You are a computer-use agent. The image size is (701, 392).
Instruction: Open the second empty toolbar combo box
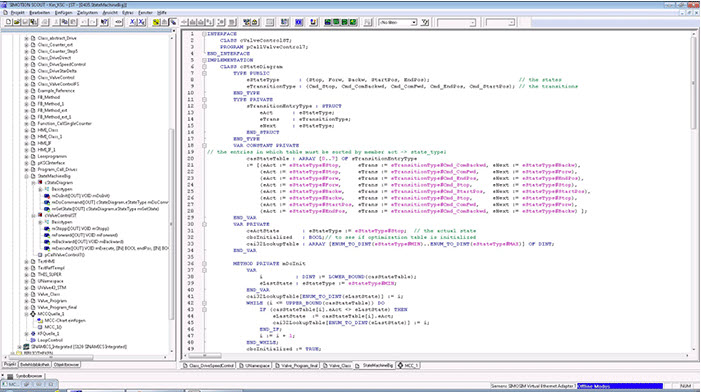click(511, 22)
